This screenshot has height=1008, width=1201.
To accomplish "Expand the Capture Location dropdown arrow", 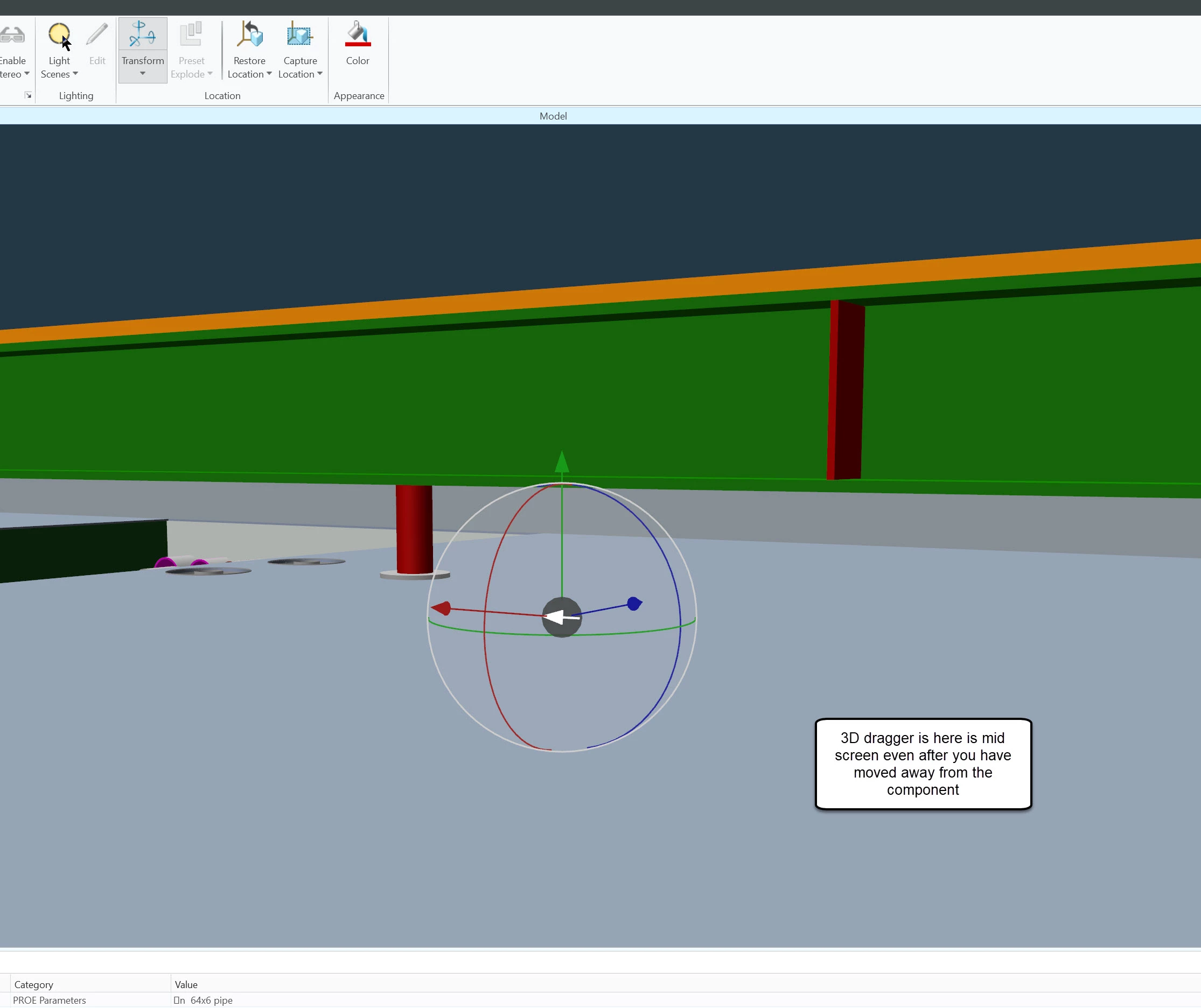I will coord(320,74).
